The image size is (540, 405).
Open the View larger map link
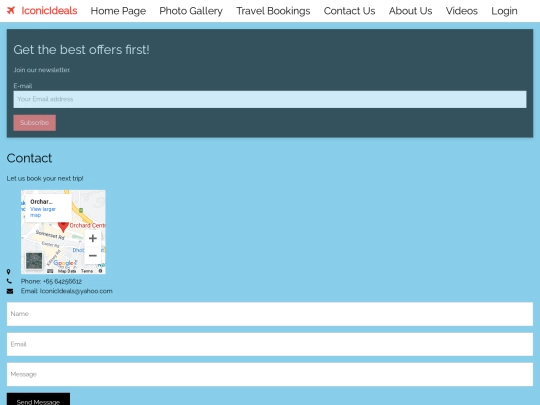pos(43,212)
